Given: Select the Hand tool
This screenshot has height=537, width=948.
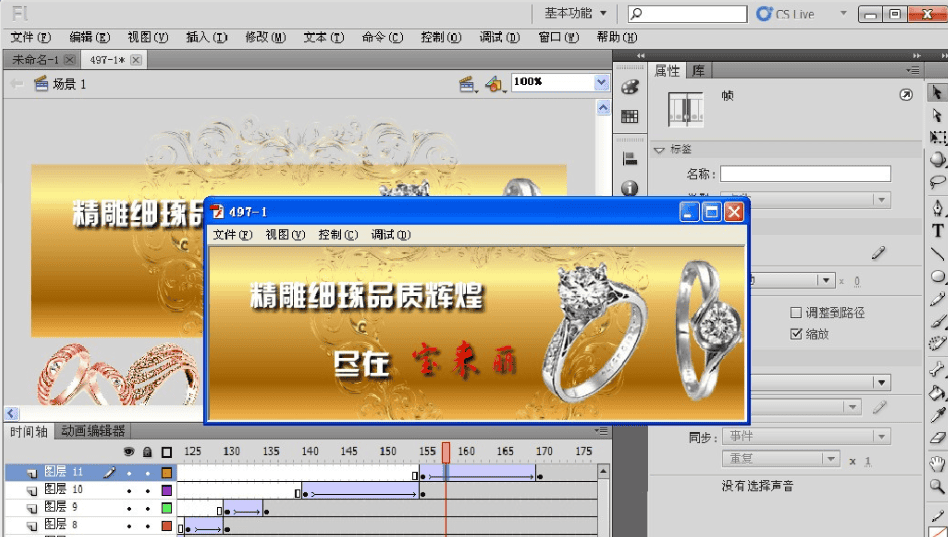Looking at the screenshot, I should pos(938,463).
